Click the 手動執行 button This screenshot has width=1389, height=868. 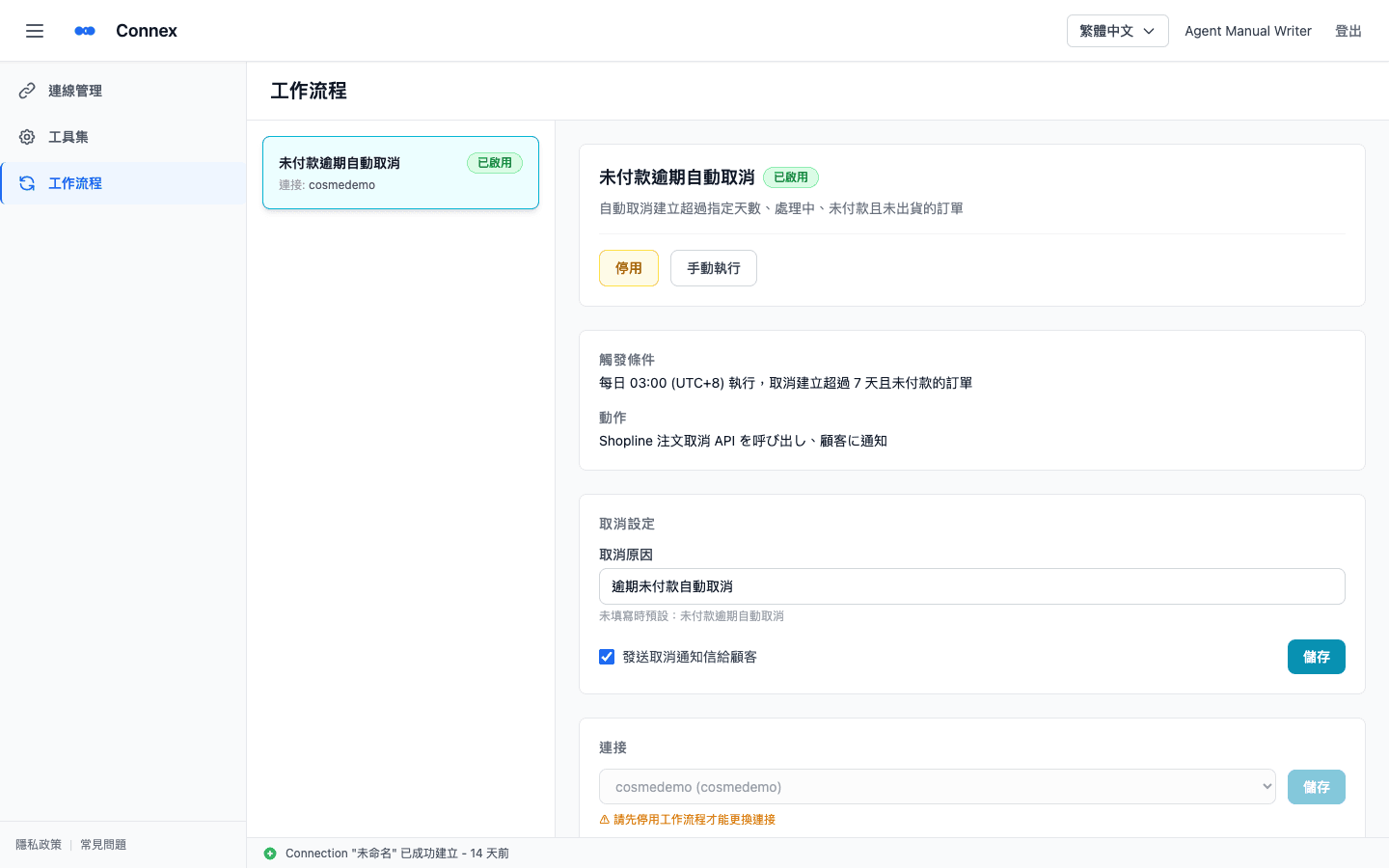[x=714, y=268]
